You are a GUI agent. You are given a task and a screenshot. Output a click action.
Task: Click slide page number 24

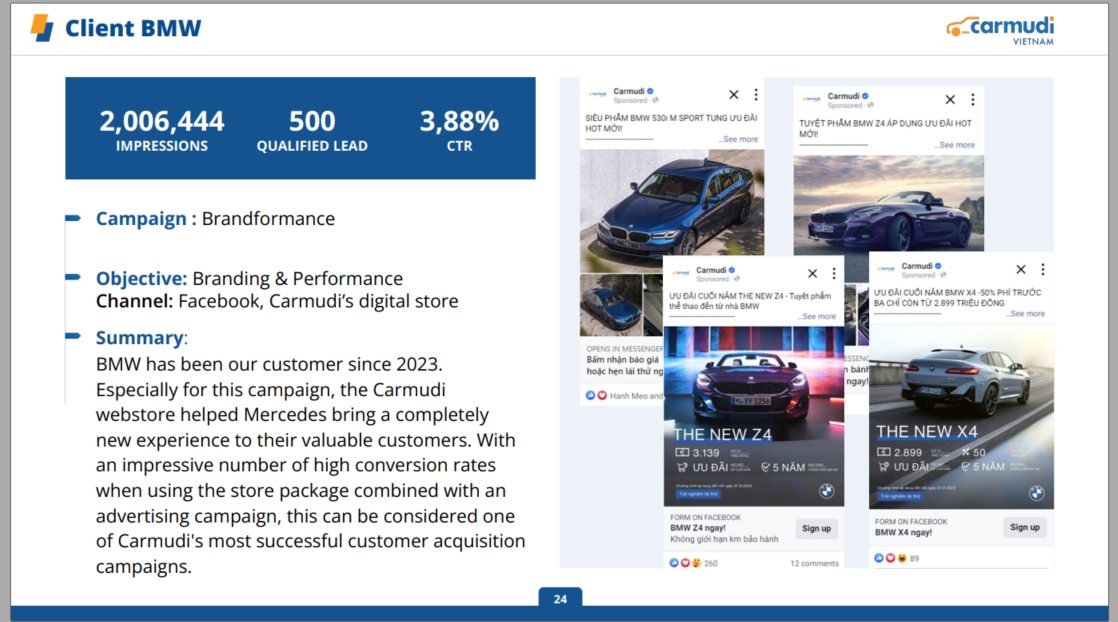point(560,599)
